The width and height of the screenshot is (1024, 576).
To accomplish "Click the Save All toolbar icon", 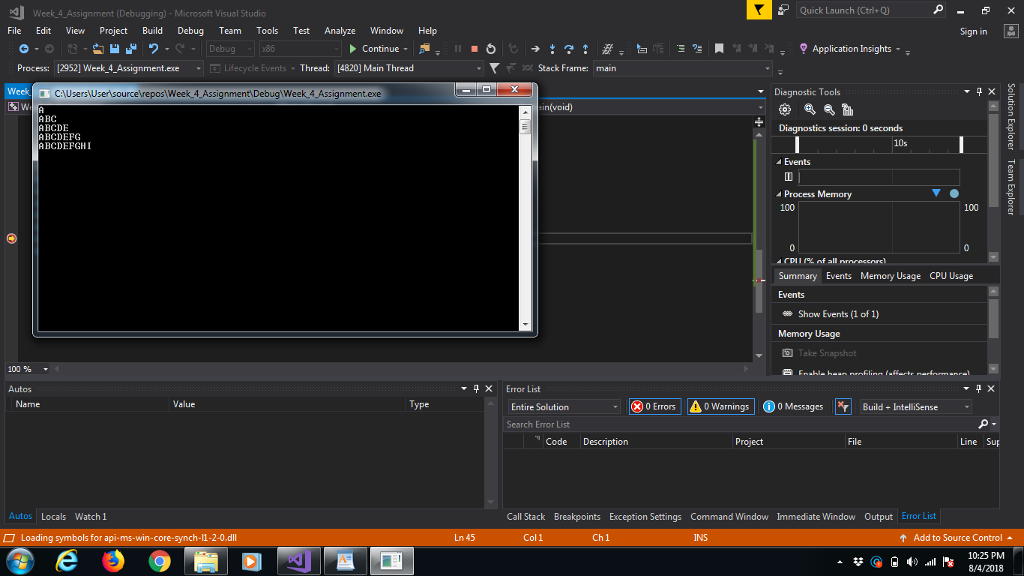I will point(131,48).
